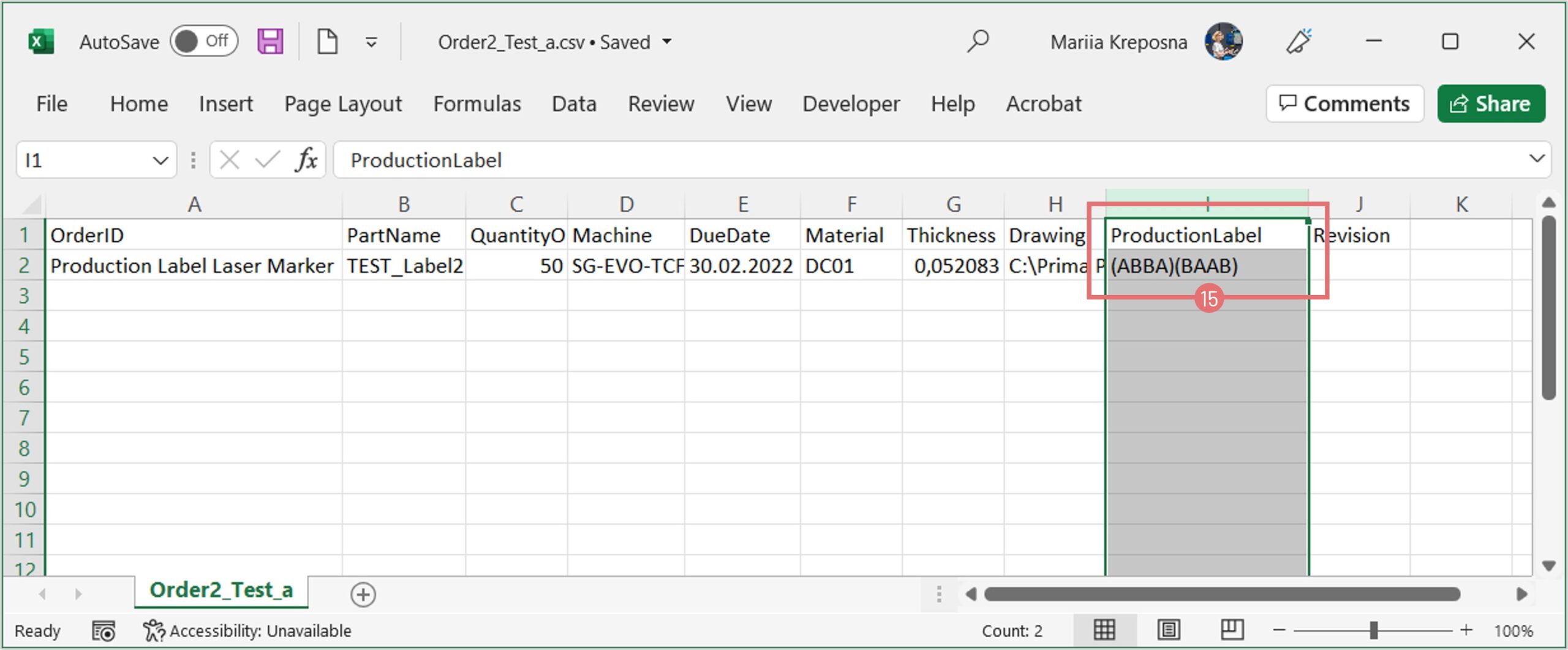Image resolution: width=1568 pixels, height=650 pixels.
Task: Switch to Page Break Preview view
Action: [x=1231, y=630]
